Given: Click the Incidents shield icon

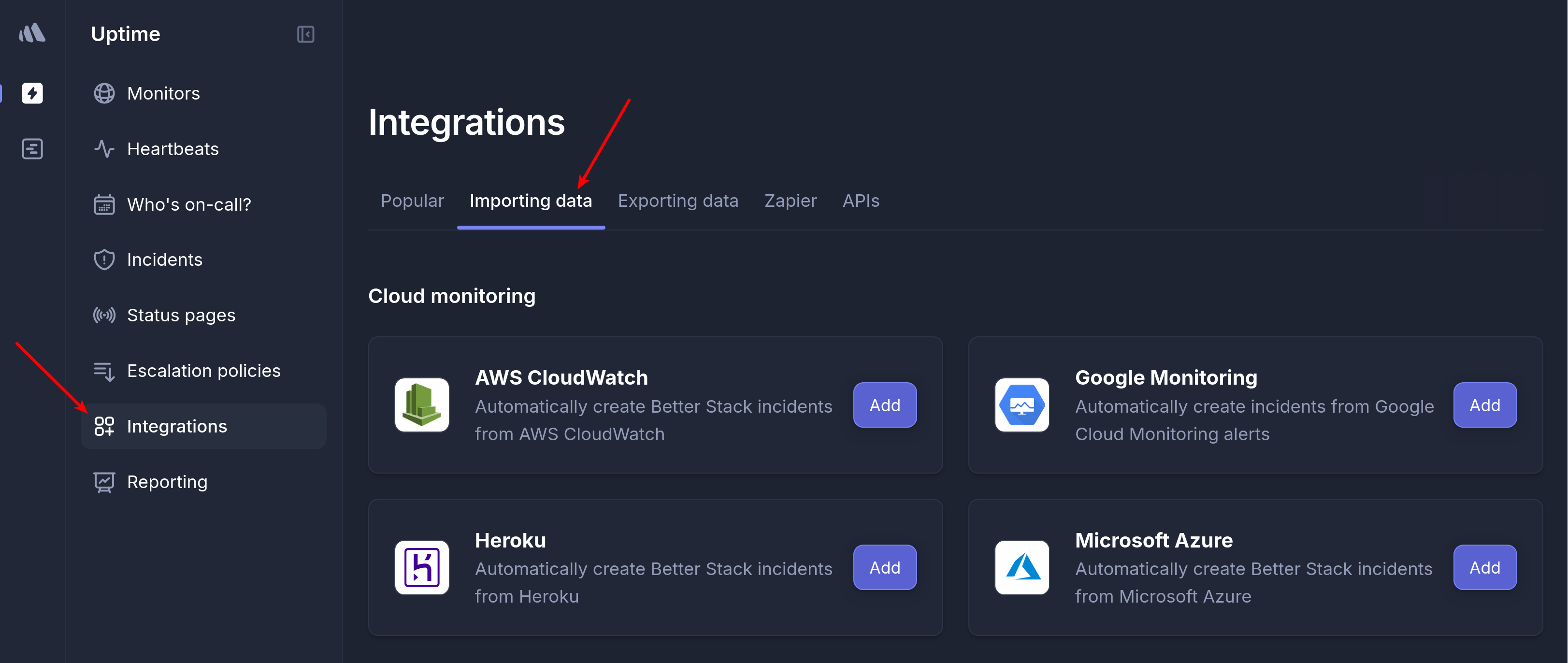Looking at the screenshot, I should 104,259.
